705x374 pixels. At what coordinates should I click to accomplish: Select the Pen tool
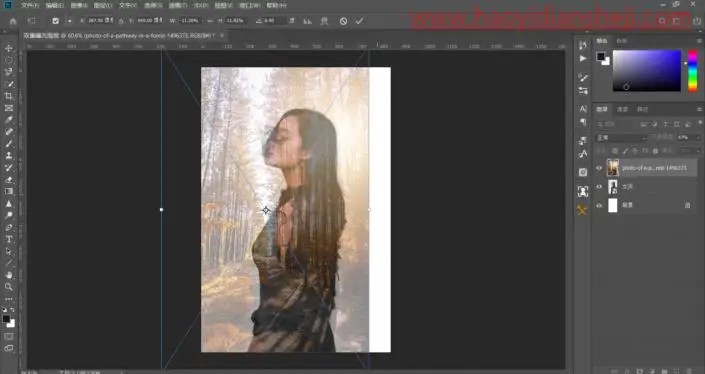[x=9, y=227]
